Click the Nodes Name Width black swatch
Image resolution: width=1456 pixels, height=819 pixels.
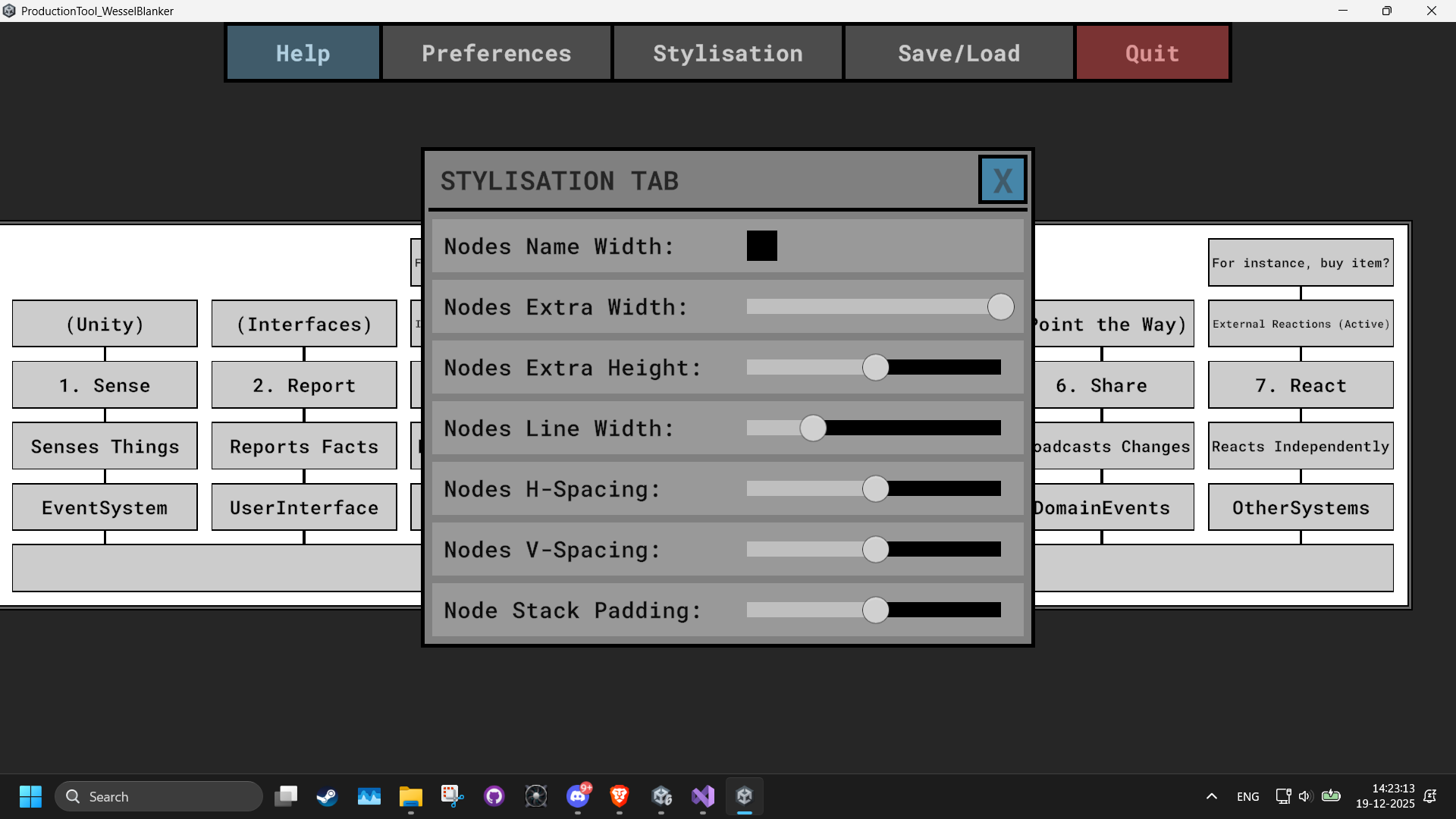point(761,246)
